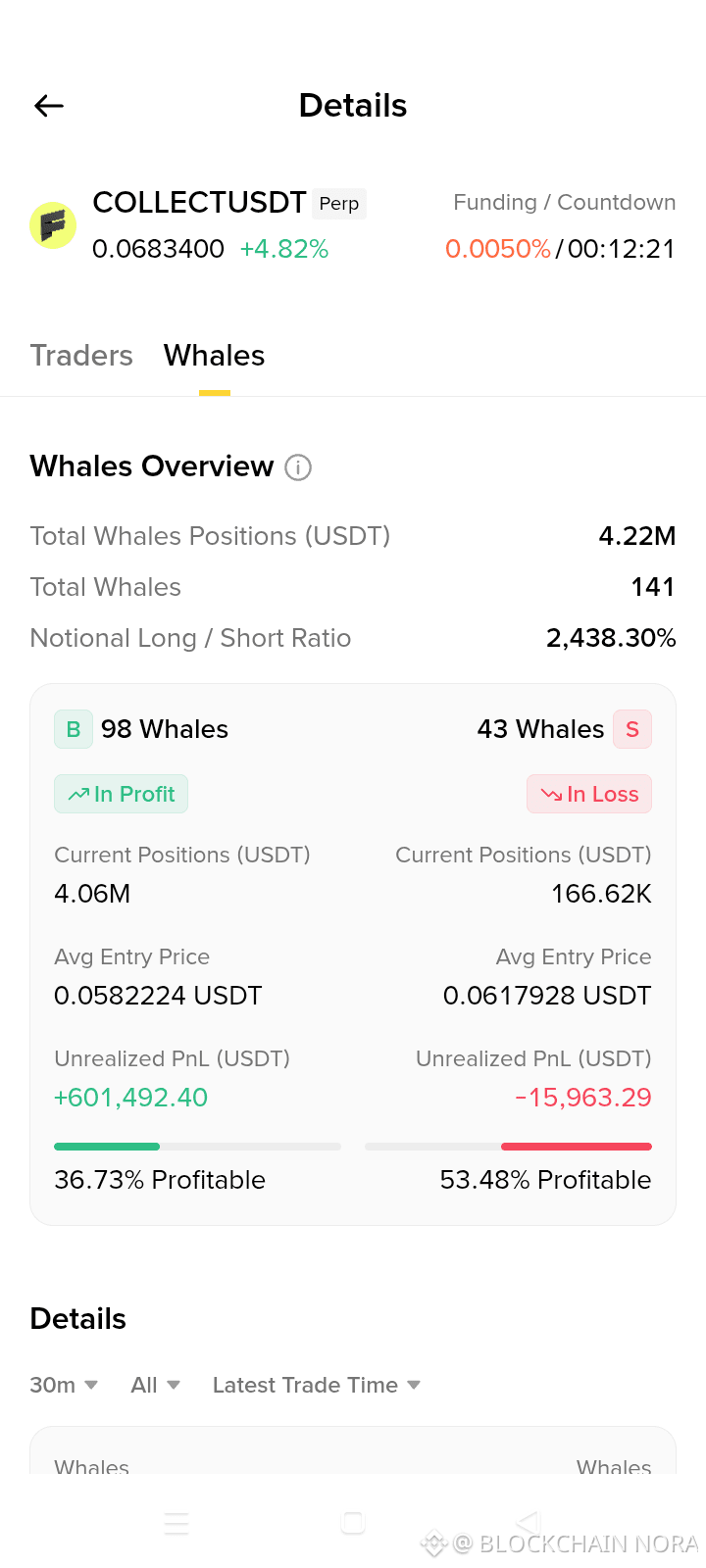Tap the In Profit trend badge

point(121,794)
